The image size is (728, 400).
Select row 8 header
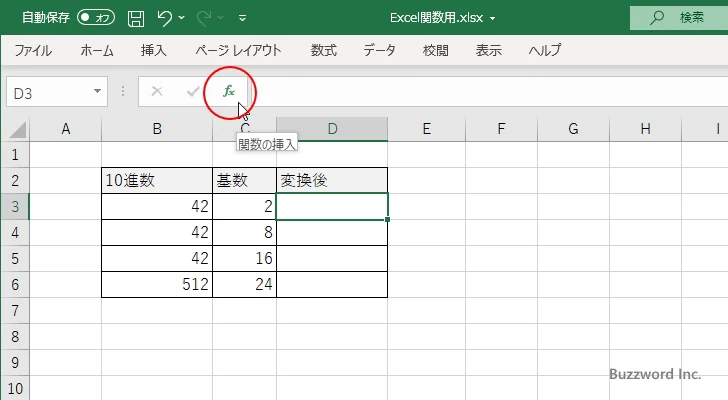[15, 336]
